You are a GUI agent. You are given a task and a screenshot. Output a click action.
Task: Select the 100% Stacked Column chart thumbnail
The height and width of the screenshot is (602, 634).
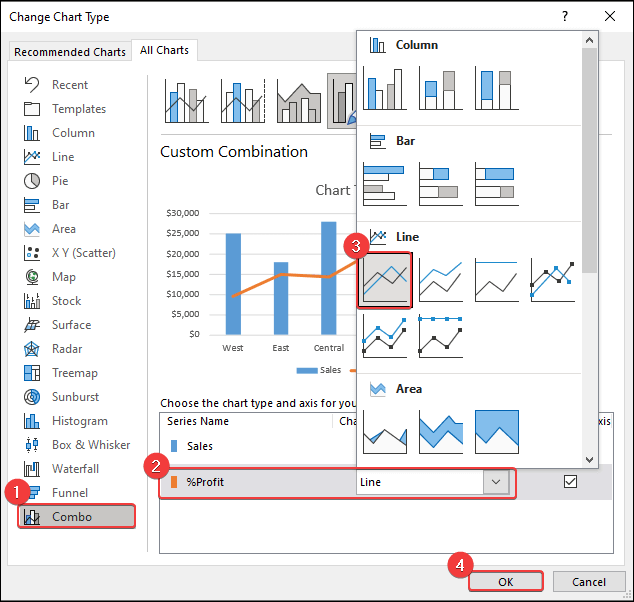pyautogui.click(x=497, y=88)
